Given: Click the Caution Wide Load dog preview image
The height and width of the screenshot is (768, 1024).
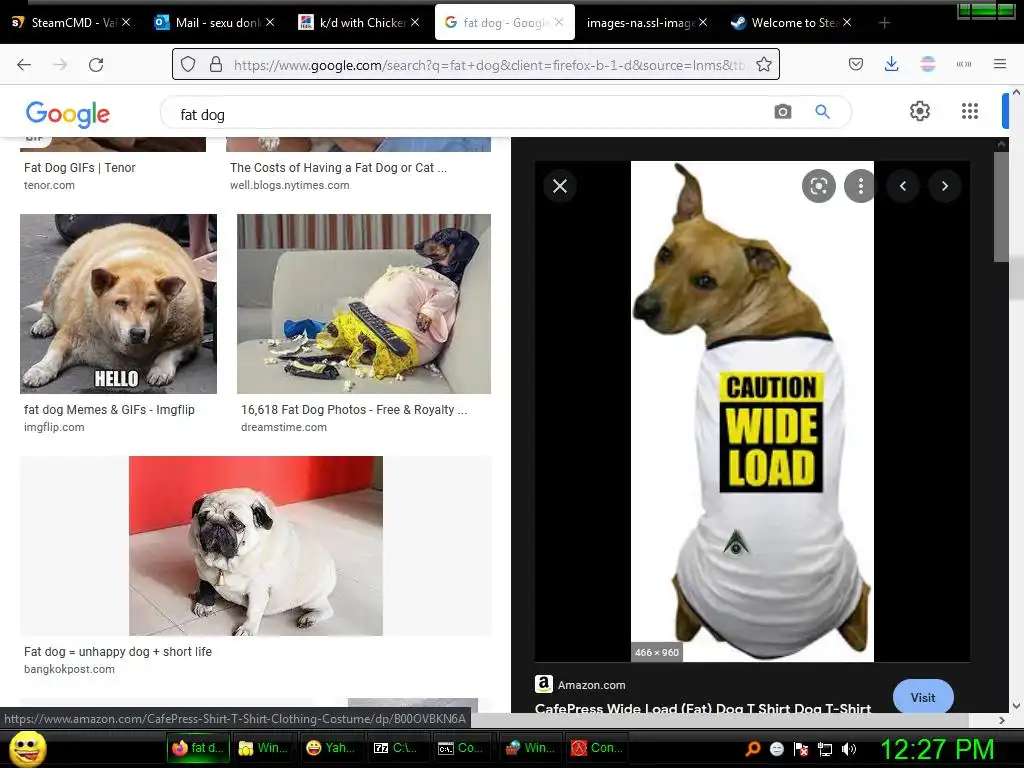Looking at the screenshot, I should 752,411.
